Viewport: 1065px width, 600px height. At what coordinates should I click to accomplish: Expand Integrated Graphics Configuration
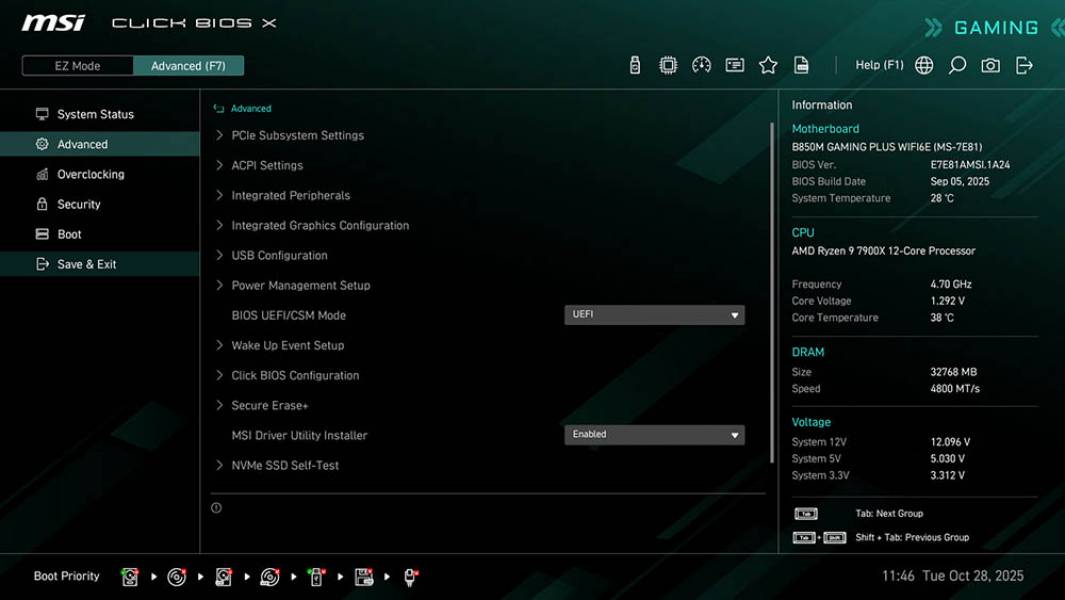(x=318, y=225)
